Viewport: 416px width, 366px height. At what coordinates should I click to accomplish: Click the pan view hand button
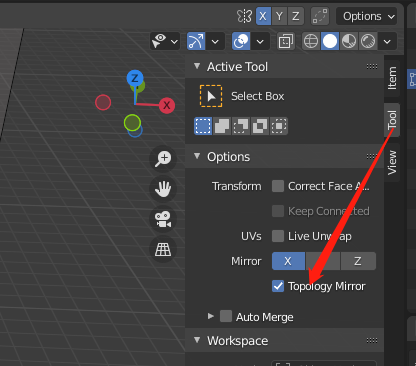point(163,189)
